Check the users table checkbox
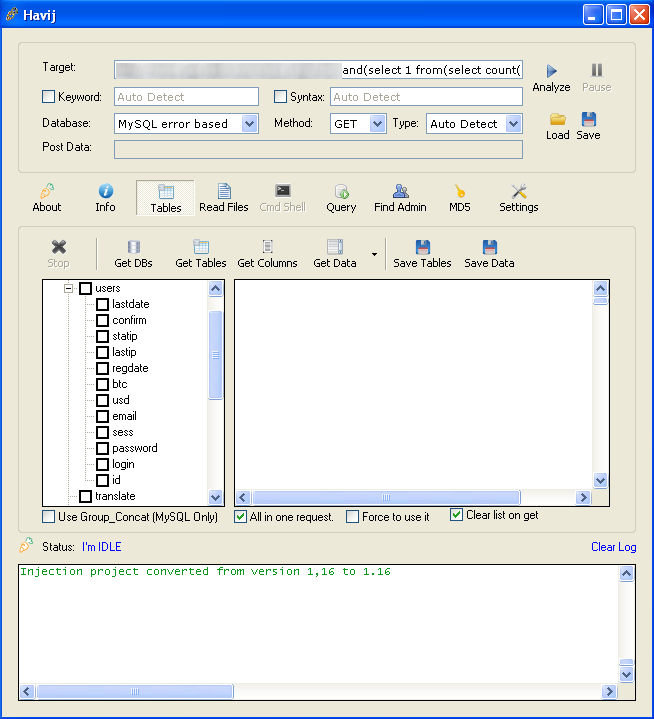 coord(85,288)
